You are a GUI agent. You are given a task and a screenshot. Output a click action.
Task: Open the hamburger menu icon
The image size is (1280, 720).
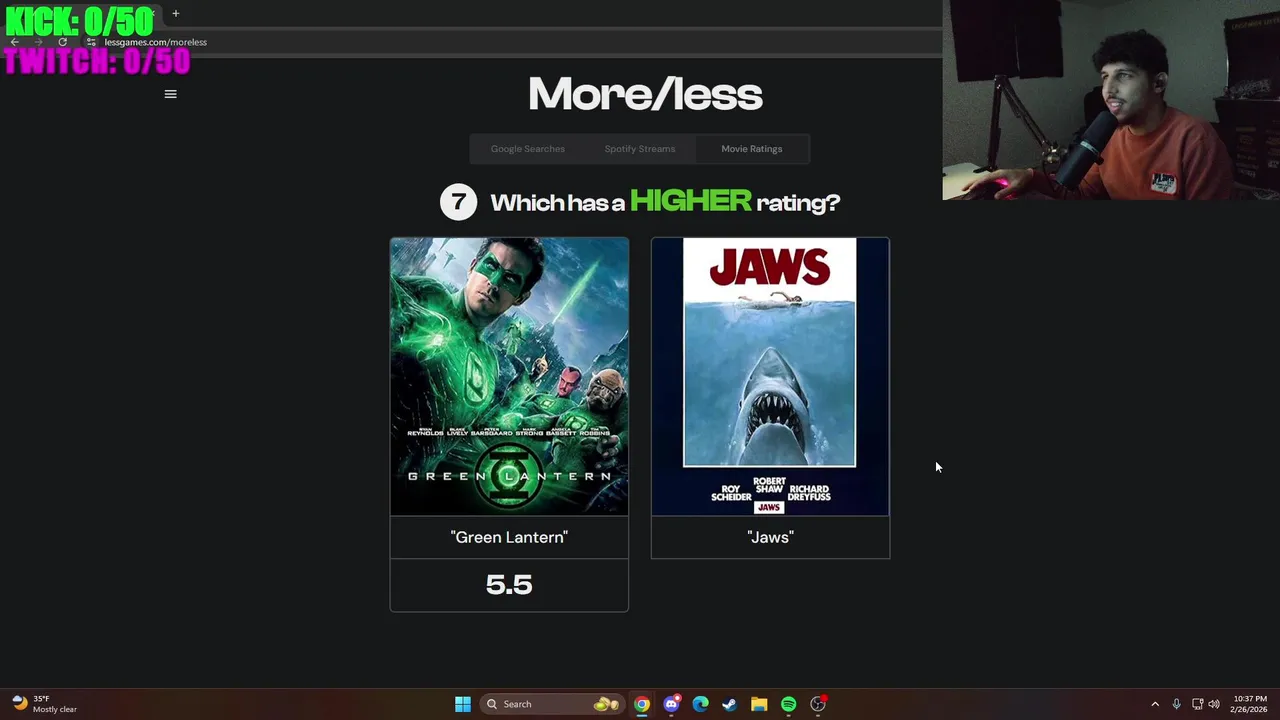coord(170,94)
